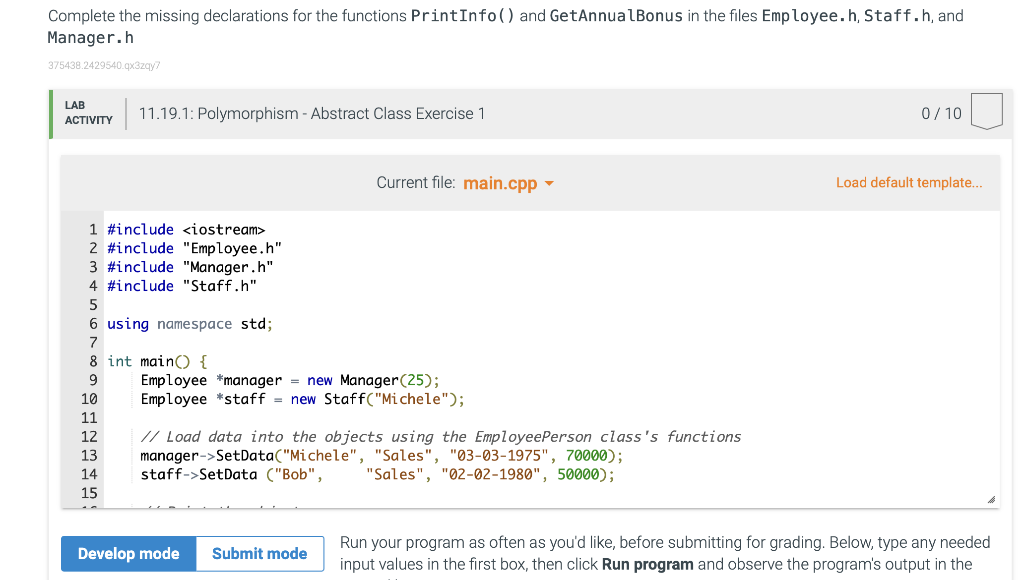Image resolution: width=1024 pixels, height=580 pixels.
Task: Click the Current file: label
Action: (412, 183)
